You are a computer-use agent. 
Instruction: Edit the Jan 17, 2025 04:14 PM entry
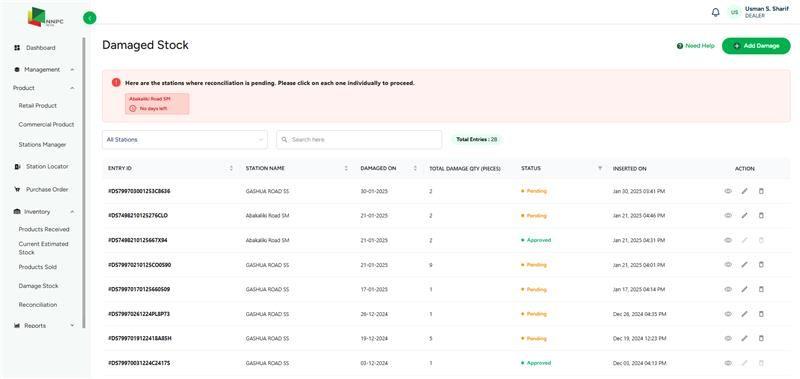pyautogui.click(x=744, y=289)
